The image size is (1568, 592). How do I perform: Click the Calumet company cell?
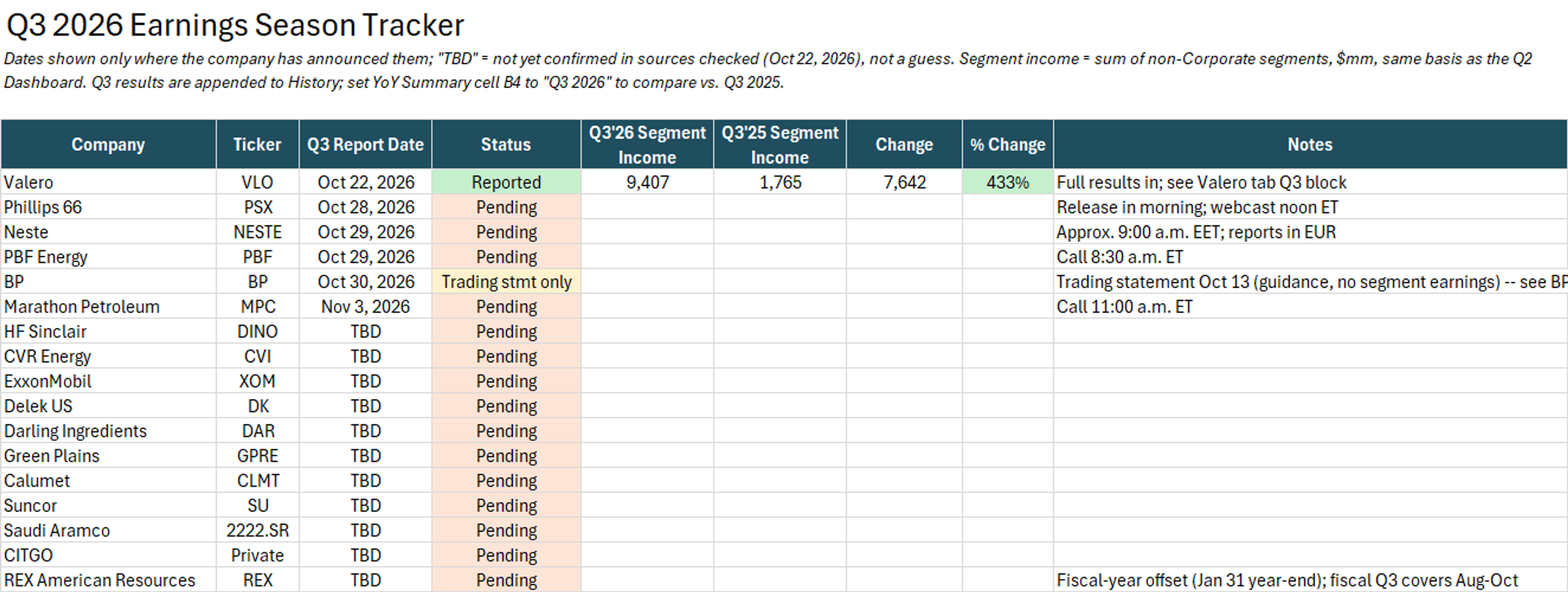point(108,481)
